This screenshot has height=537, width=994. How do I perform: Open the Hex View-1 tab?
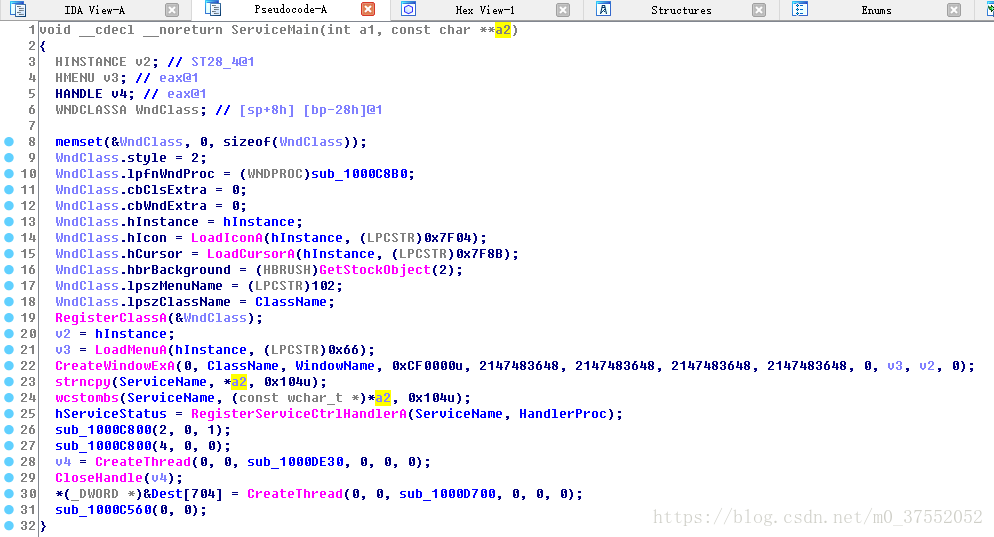pos(485,10)
